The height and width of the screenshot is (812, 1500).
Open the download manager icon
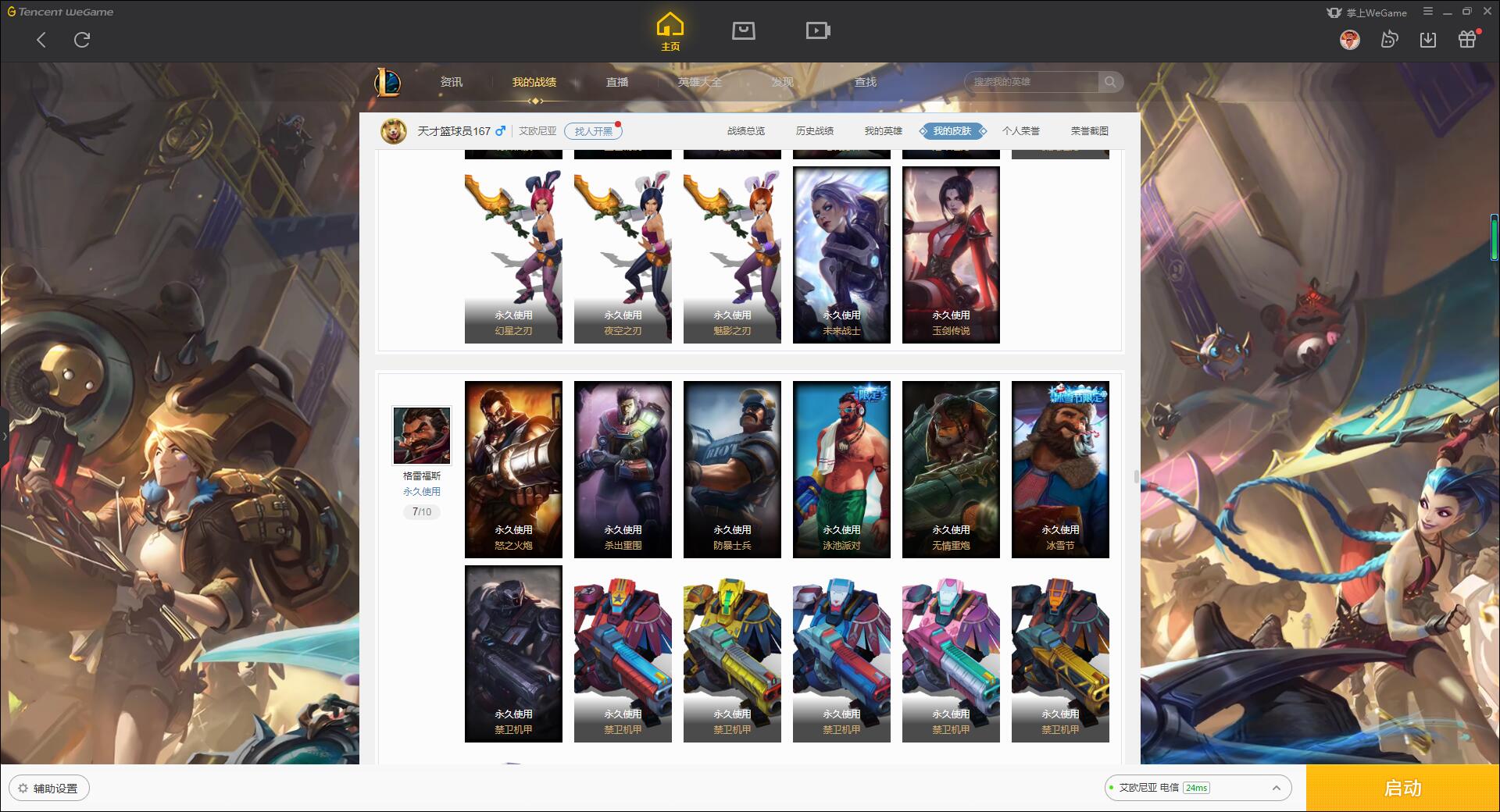(x=1428, y=39)
